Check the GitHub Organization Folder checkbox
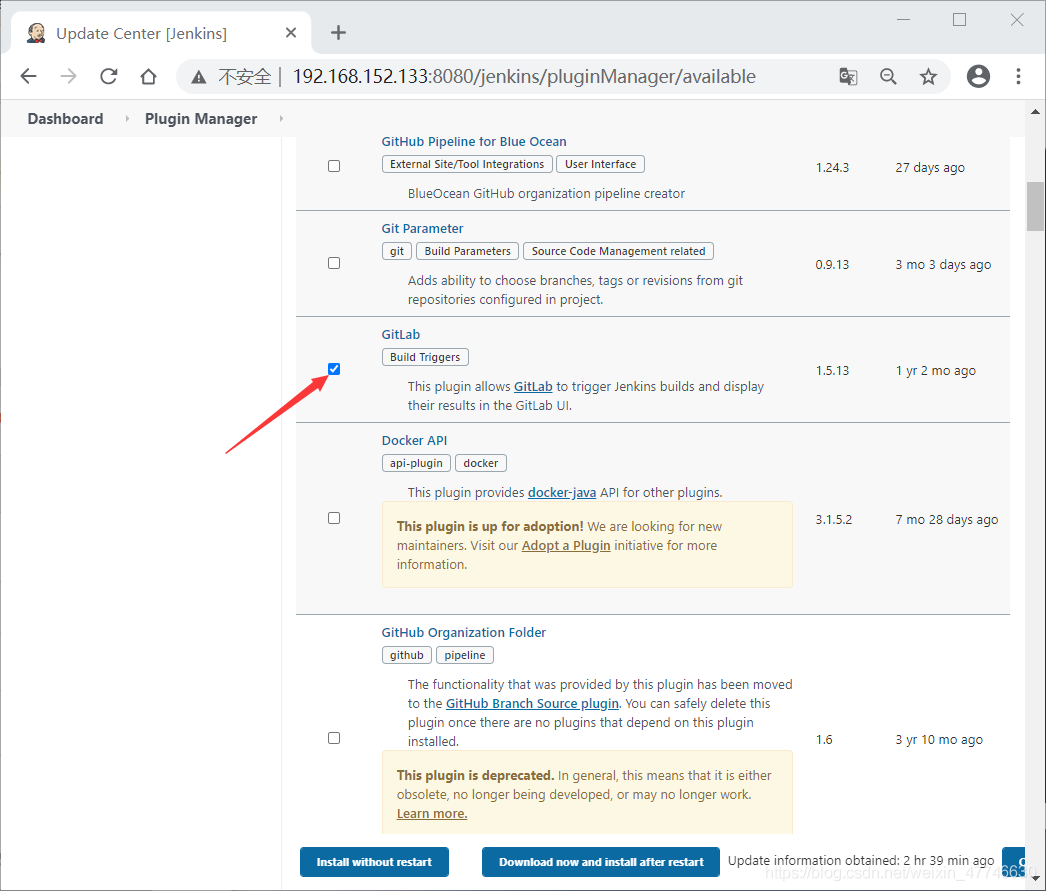 334,738
